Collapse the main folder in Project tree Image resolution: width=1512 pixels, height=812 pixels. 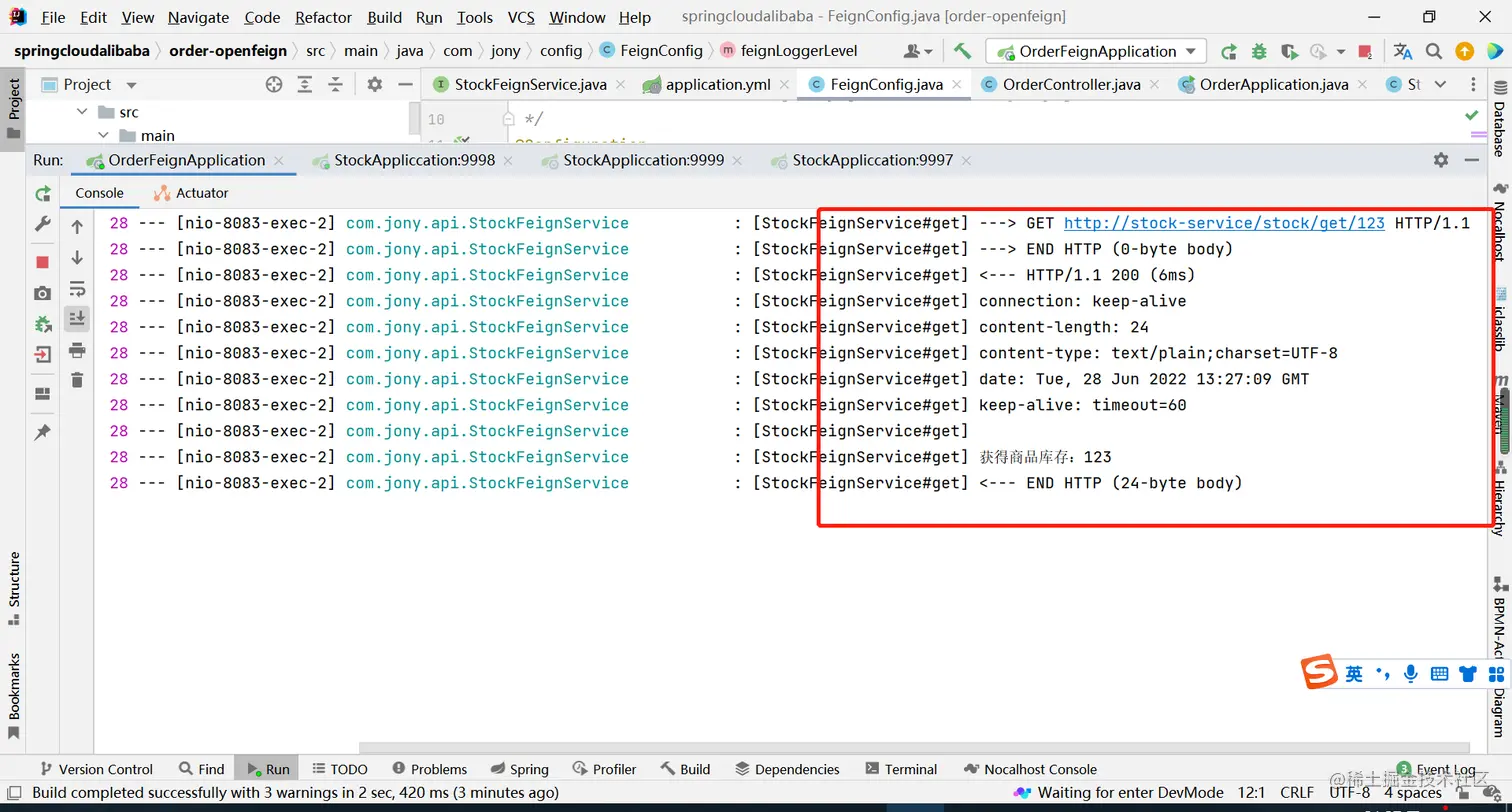(103, 135)
